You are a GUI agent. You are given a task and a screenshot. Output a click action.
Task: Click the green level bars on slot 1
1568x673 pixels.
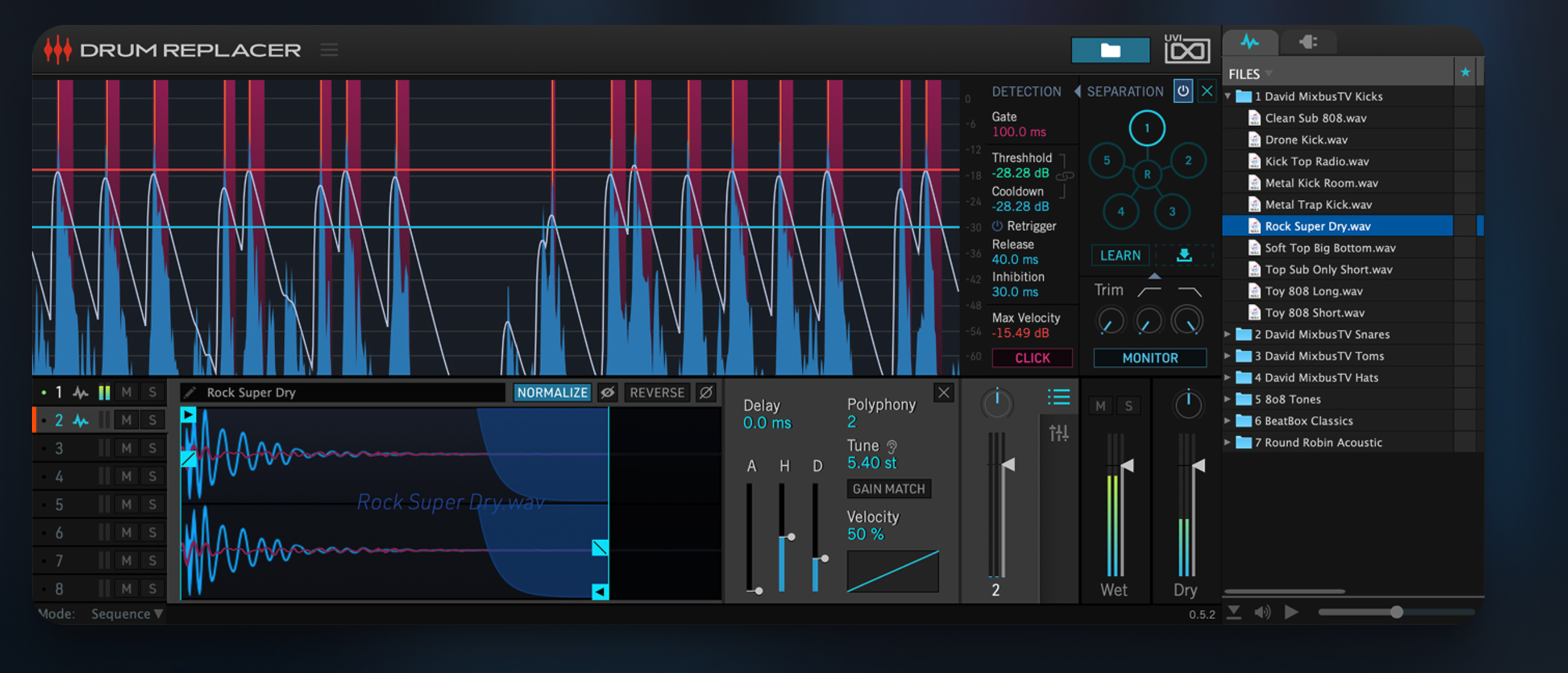104,392
